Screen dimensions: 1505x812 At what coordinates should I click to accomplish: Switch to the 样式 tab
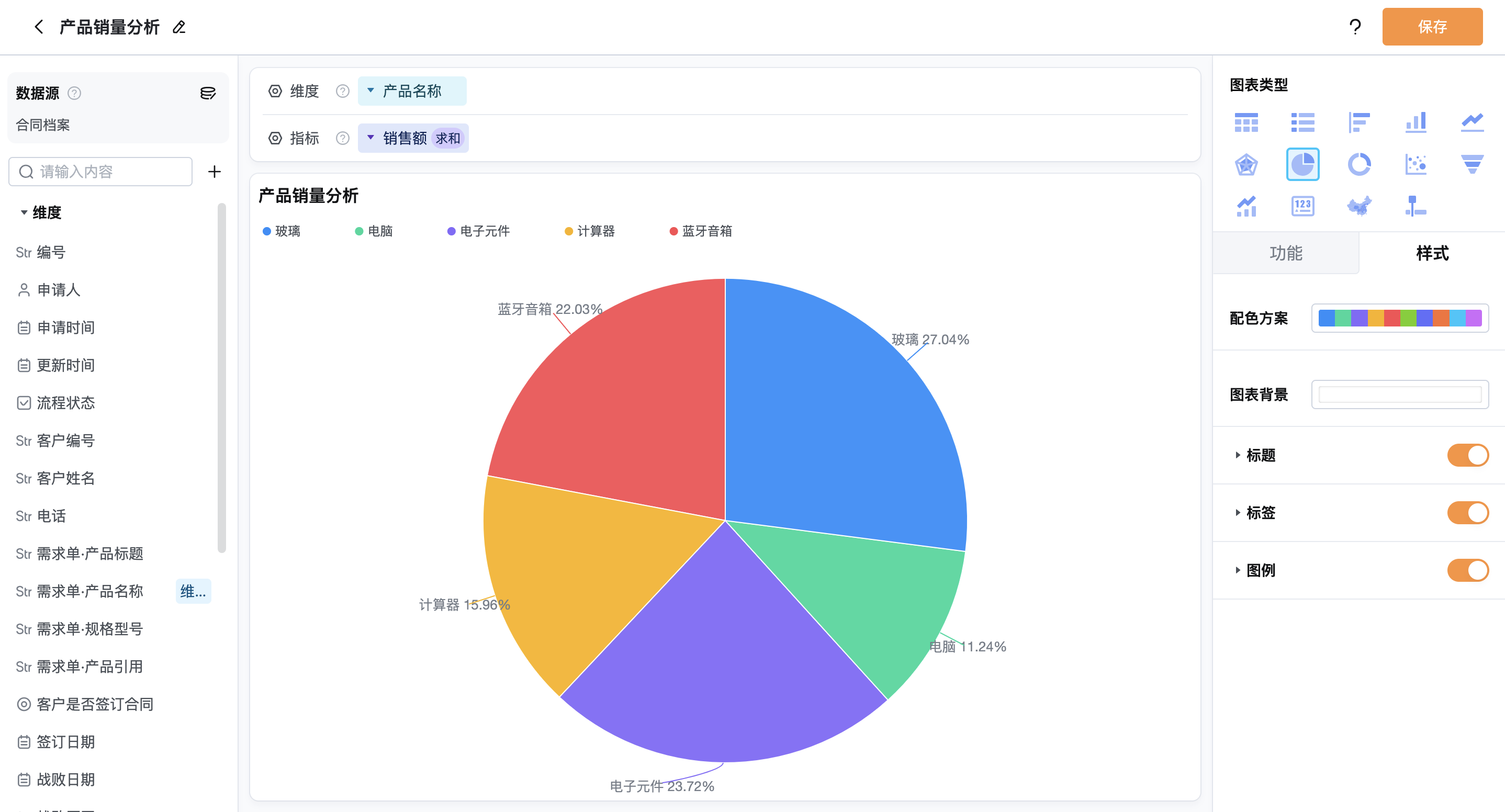pos(1432,253)
